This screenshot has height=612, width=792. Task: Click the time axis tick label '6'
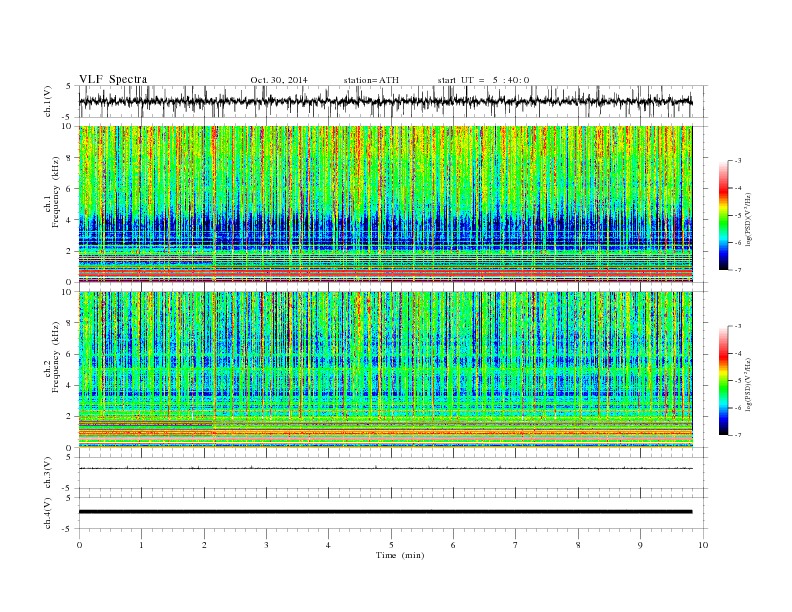pyautogui.click(x=454, y=545)
